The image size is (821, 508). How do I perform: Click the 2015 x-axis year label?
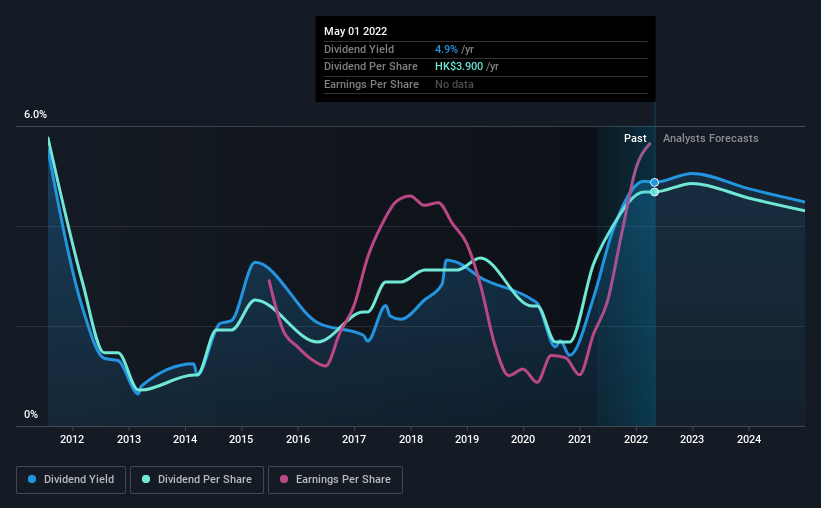coord(241,439)
